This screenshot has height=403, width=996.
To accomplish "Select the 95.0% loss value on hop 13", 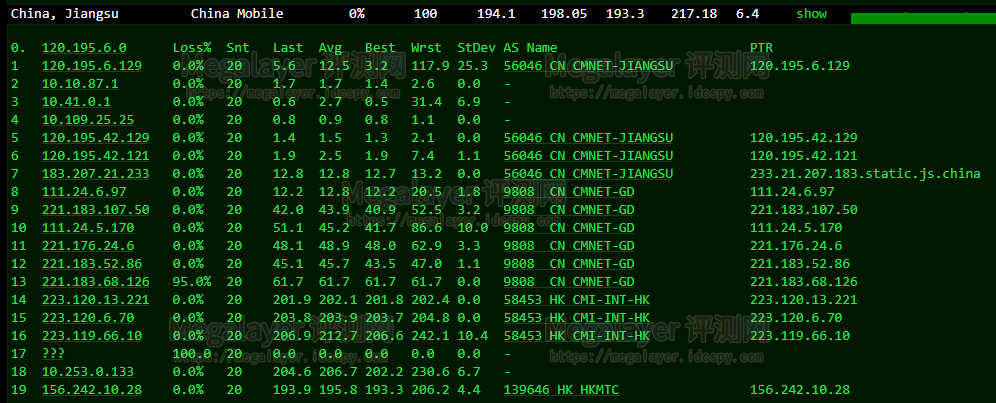I will click(x=192, y=282).
